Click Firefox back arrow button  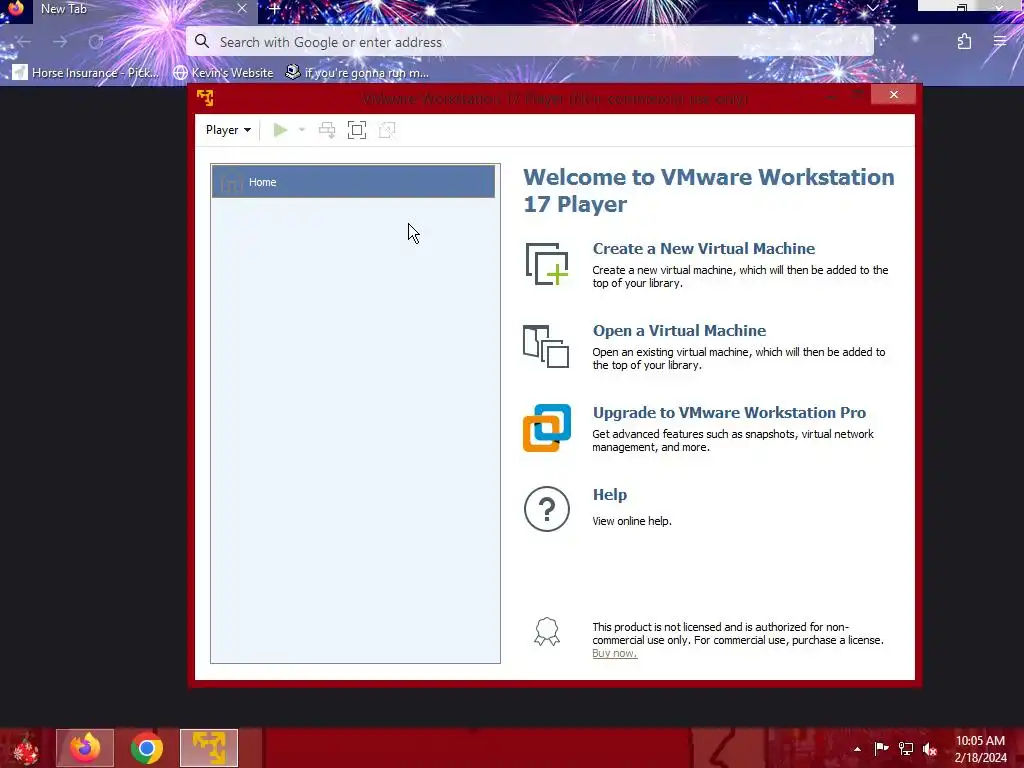(x=24, y=42)
